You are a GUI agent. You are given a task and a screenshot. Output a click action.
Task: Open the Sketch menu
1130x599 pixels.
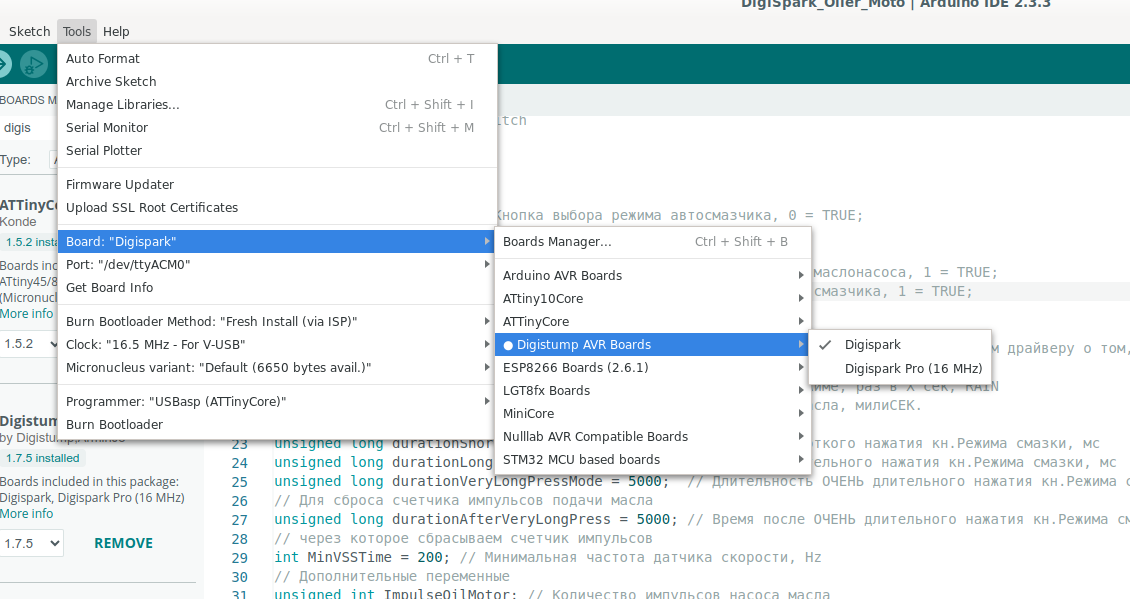coord(30,32)
